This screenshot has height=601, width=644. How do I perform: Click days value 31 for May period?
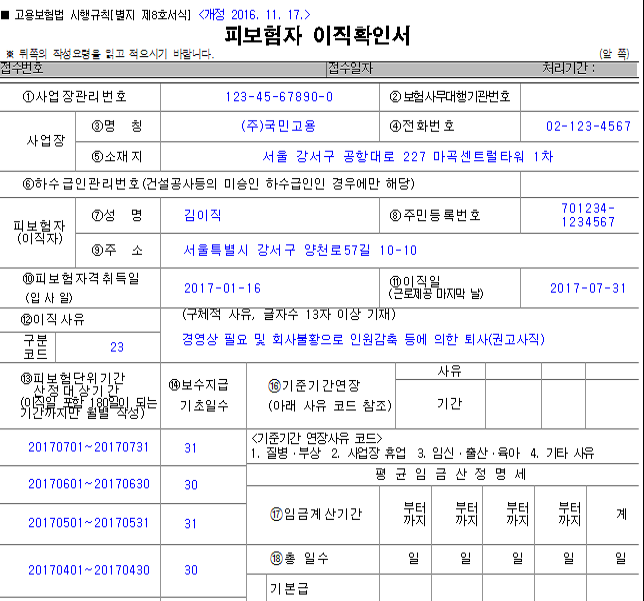tap(190, 524)
